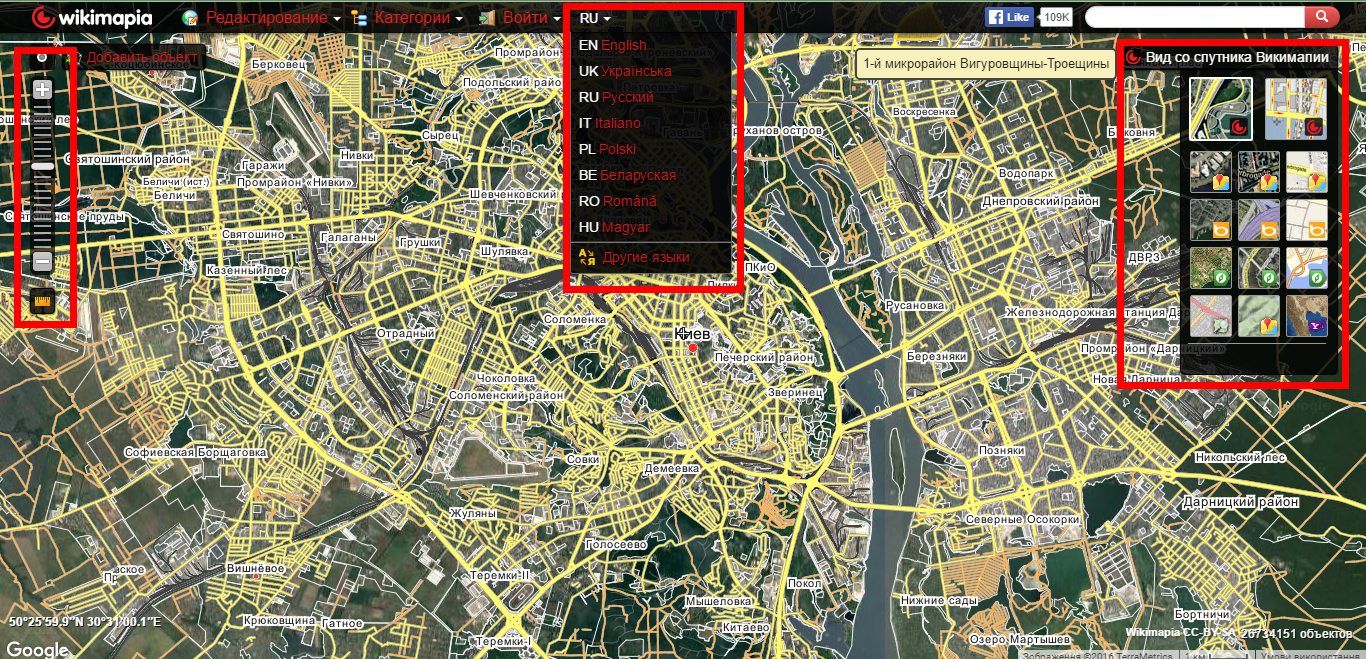
Task: Click Другие языки for more languages
Action: (x=645, y=257)
